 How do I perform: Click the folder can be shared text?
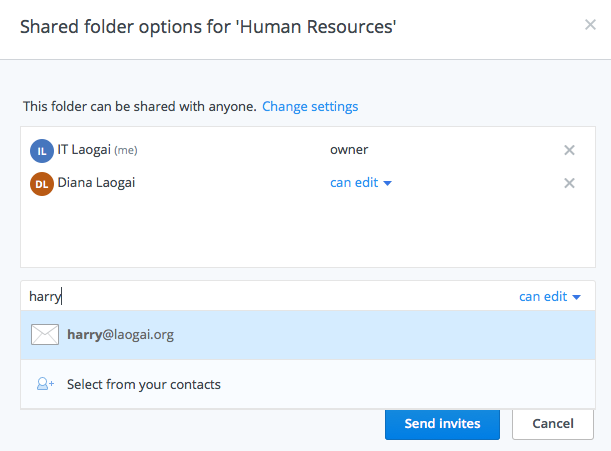pyautogui.click(x=139, y=106)
